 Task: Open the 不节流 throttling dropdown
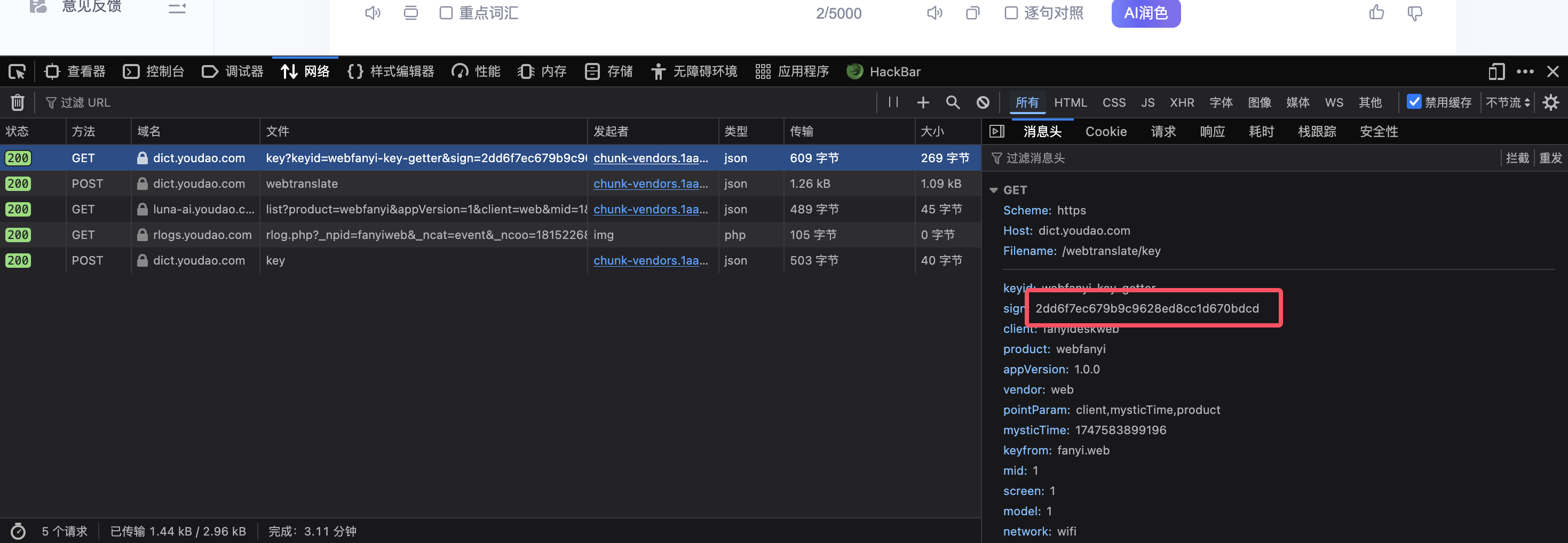pos(1507,102)
